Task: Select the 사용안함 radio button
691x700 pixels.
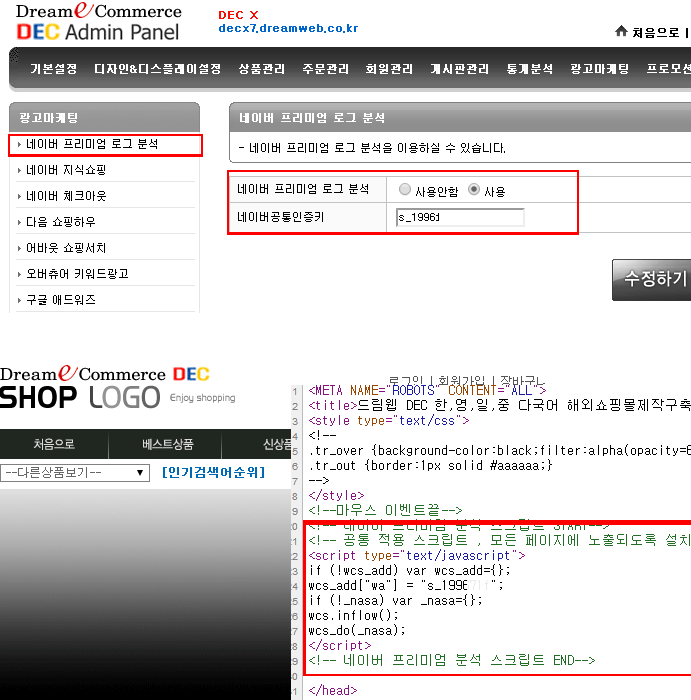Action: [405, 190]
